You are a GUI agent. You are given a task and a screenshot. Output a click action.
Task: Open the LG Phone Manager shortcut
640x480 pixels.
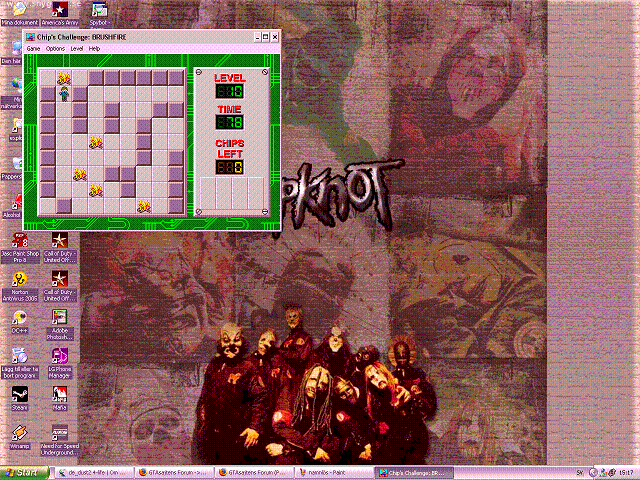[x=60, y=356]
